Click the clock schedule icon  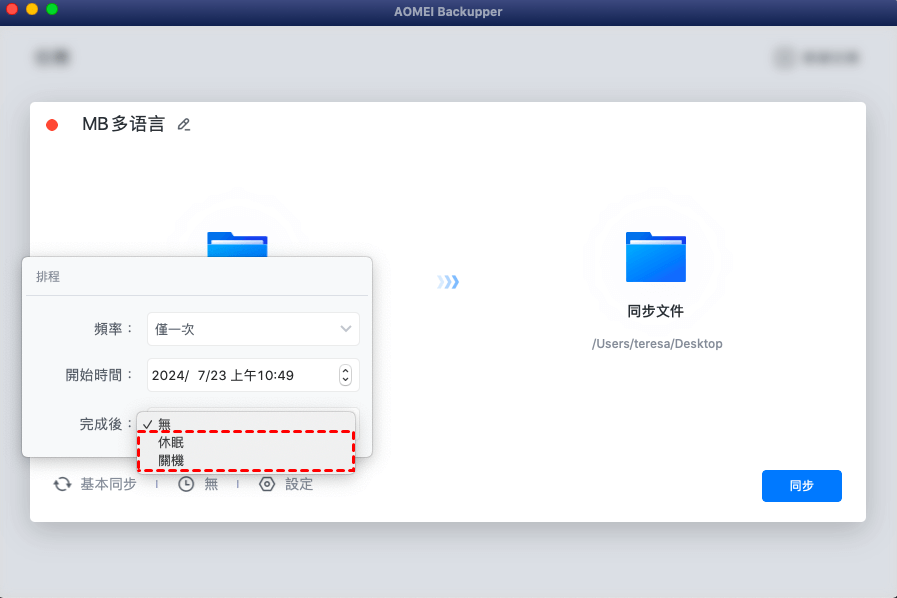pyautogui.click(x=186, y=484)
